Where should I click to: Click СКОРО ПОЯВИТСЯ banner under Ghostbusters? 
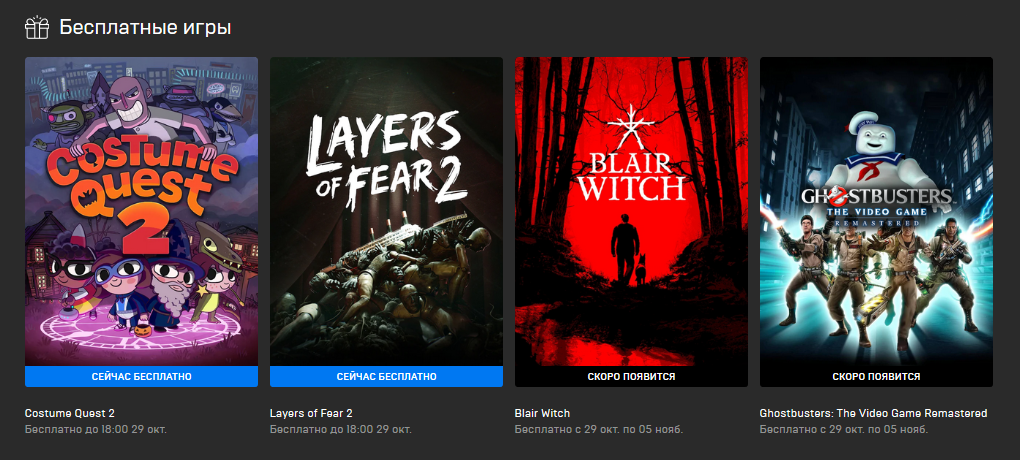876,377
